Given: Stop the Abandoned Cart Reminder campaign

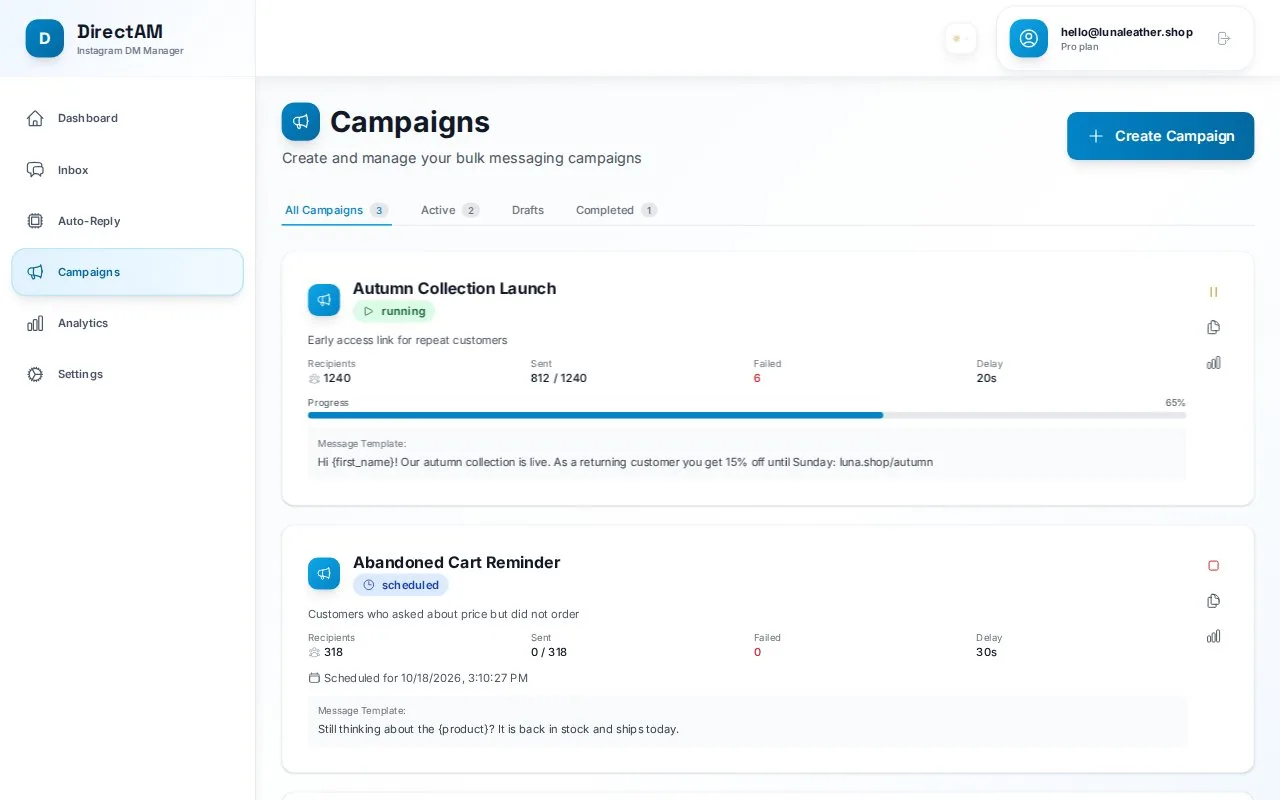Looking at the screenshot, I should pyautogui.click(x=1213, y=566).
